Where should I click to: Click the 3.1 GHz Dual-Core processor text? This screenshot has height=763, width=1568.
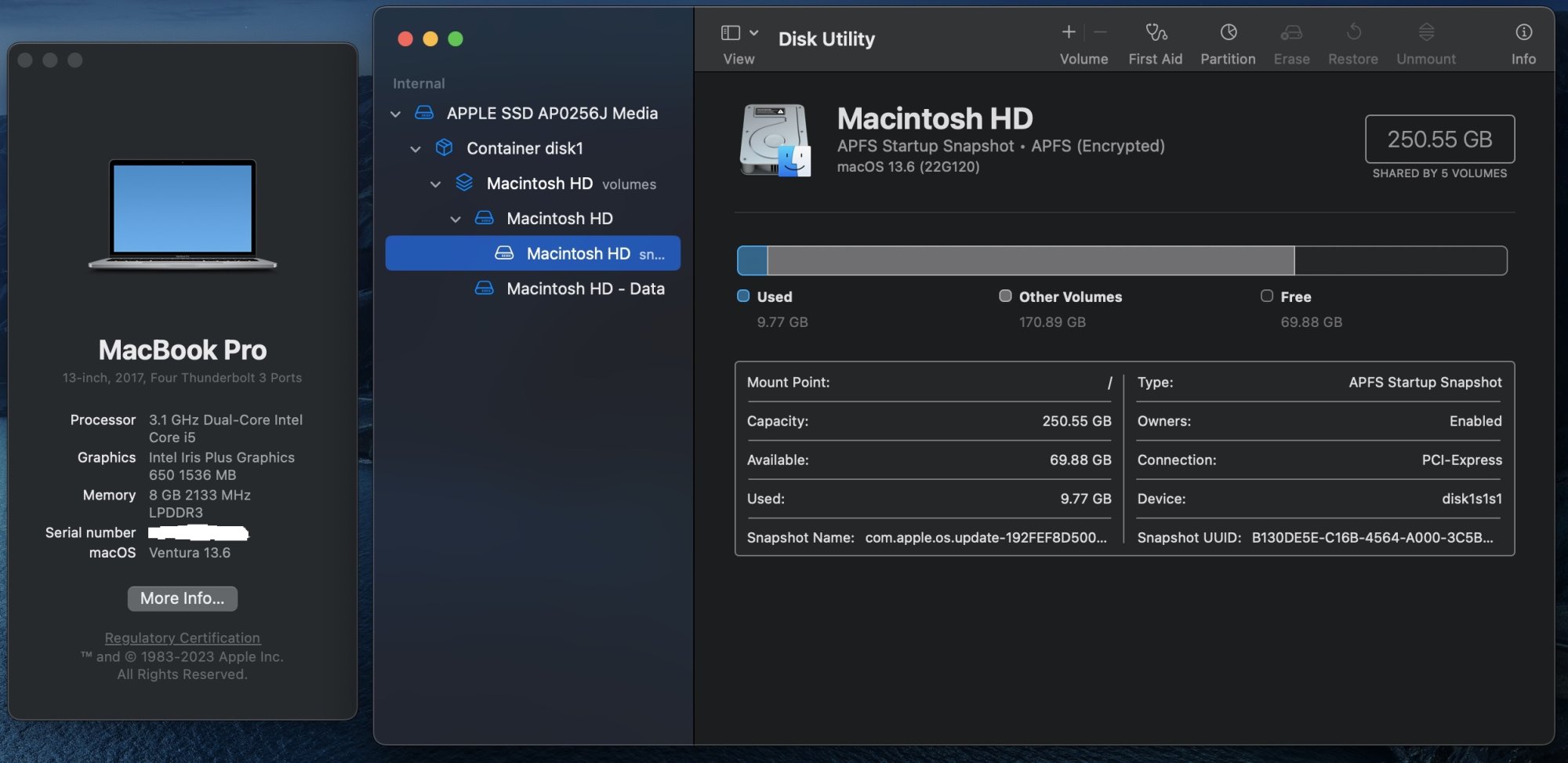pos(226,429)
